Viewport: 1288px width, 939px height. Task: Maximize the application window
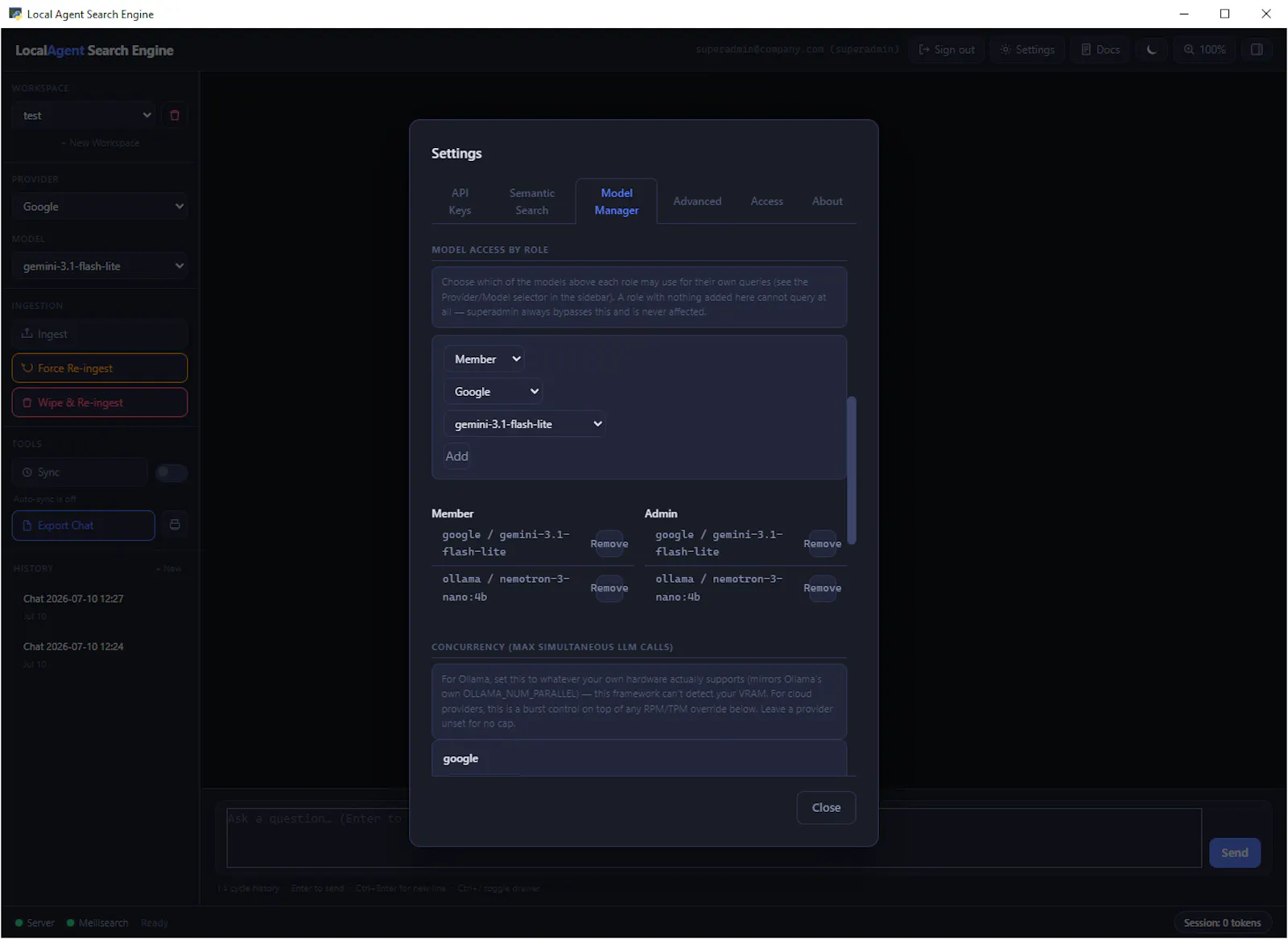[1224, 14]
